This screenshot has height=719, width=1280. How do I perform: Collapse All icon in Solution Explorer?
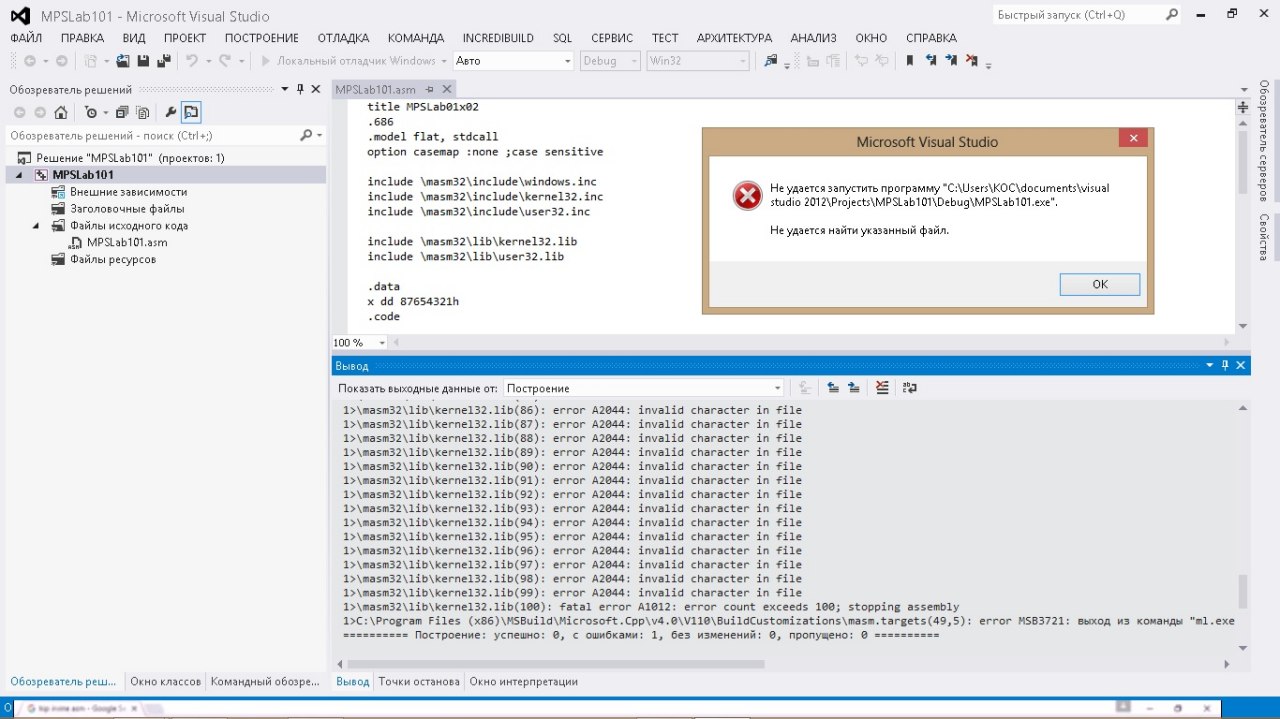[122, 112]
